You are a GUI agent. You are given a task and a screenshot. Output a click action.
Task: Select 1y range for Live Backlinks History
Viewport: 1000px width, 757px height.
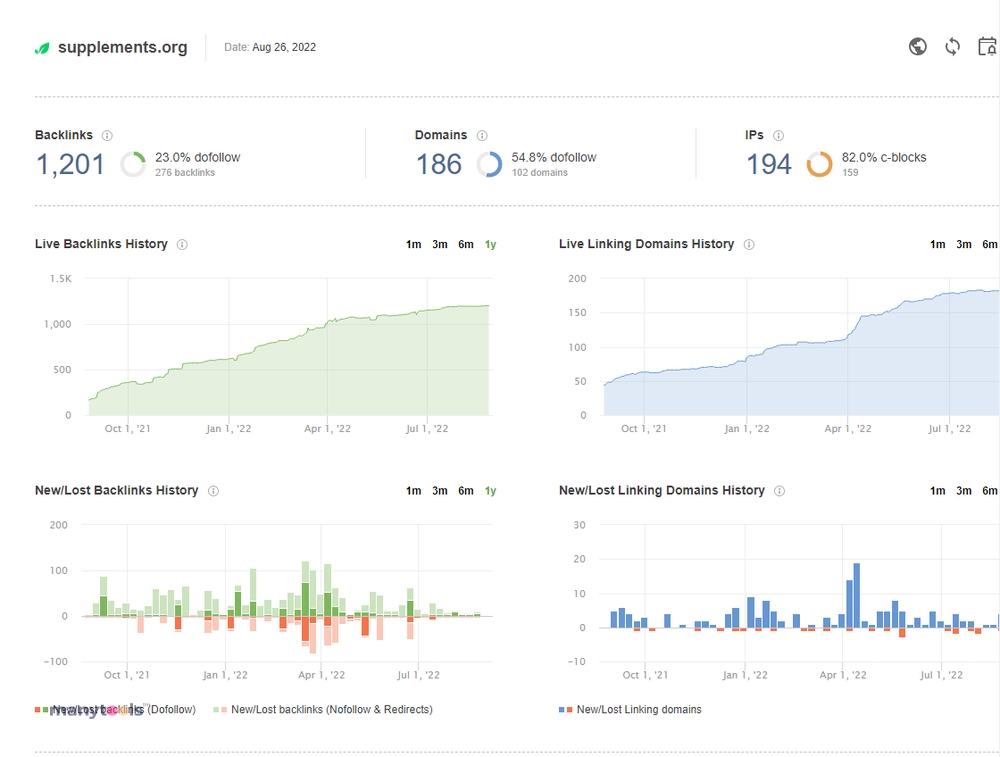point(490,244)
